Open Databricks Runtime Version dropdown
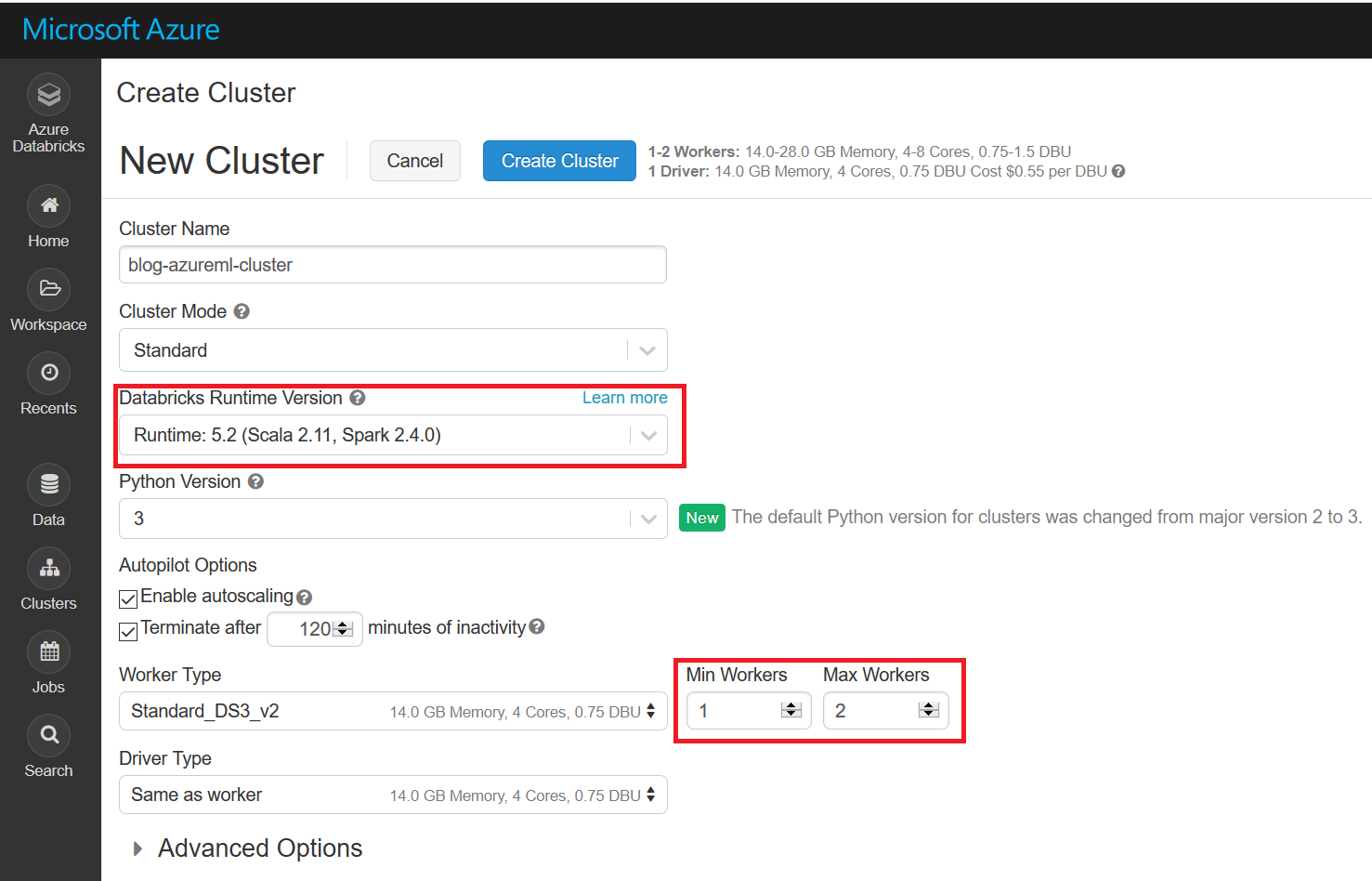1372x881 pixels. coord(393,435)
